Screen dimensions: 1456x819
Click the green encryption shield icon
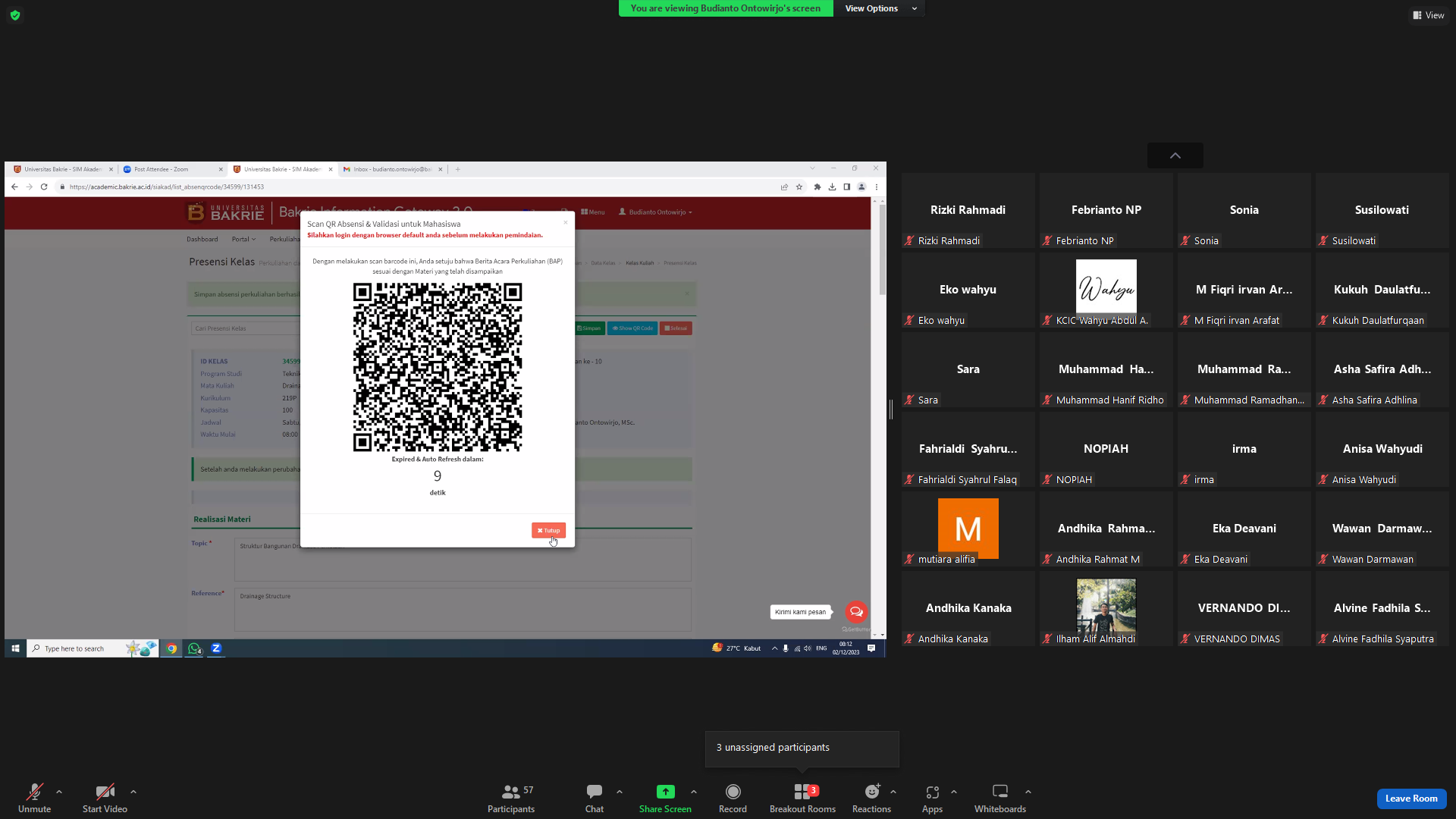pos(15,15)
